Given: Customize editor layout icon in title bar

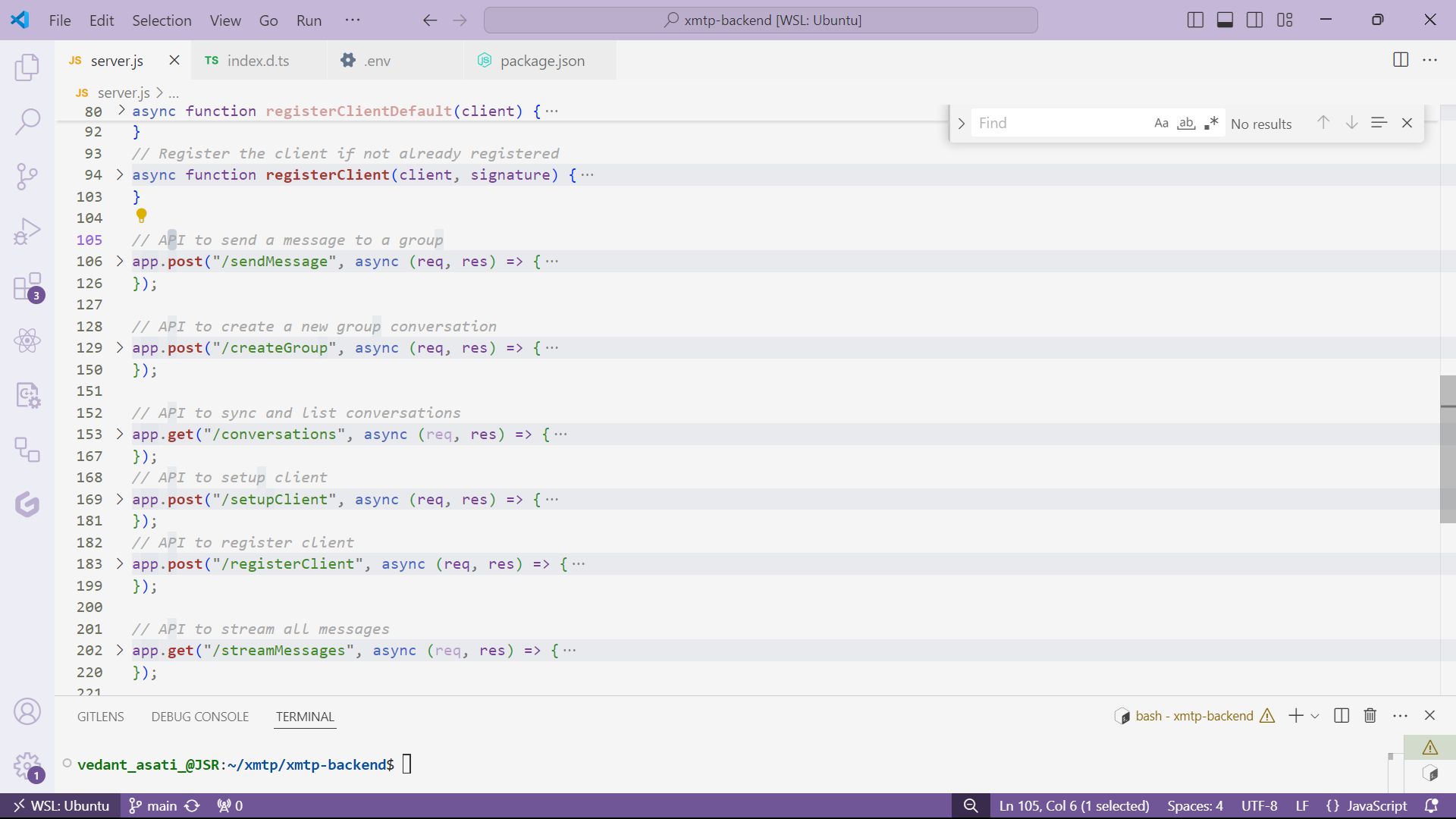Looking at the screenshot, I should point(1285,20).
